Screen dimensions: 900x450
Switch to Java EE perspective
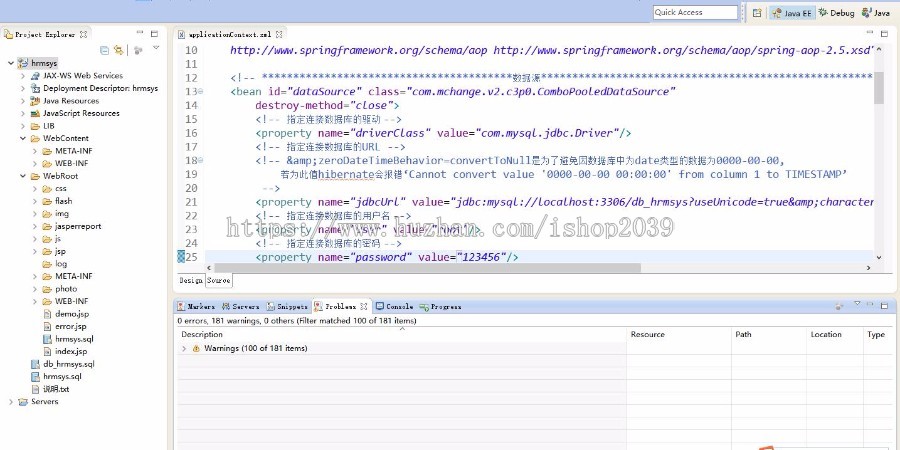coord(792,13)
